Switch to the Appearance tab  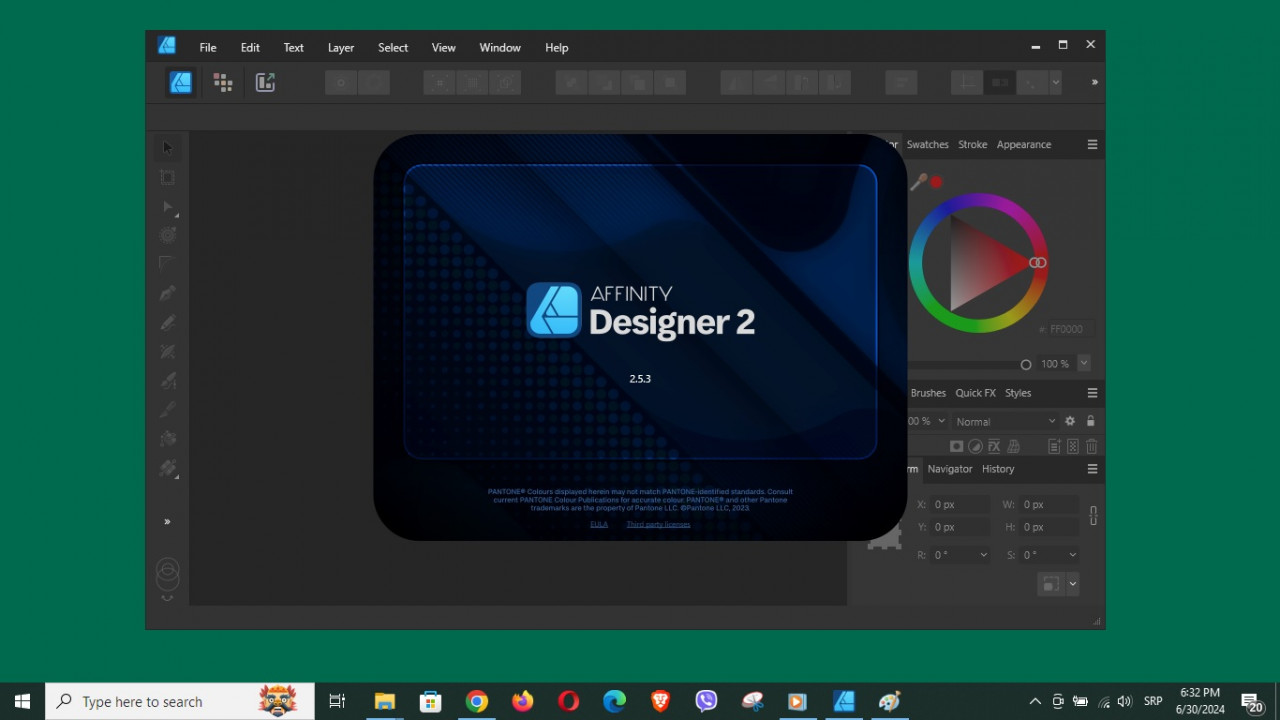[x=1024, y=144]
